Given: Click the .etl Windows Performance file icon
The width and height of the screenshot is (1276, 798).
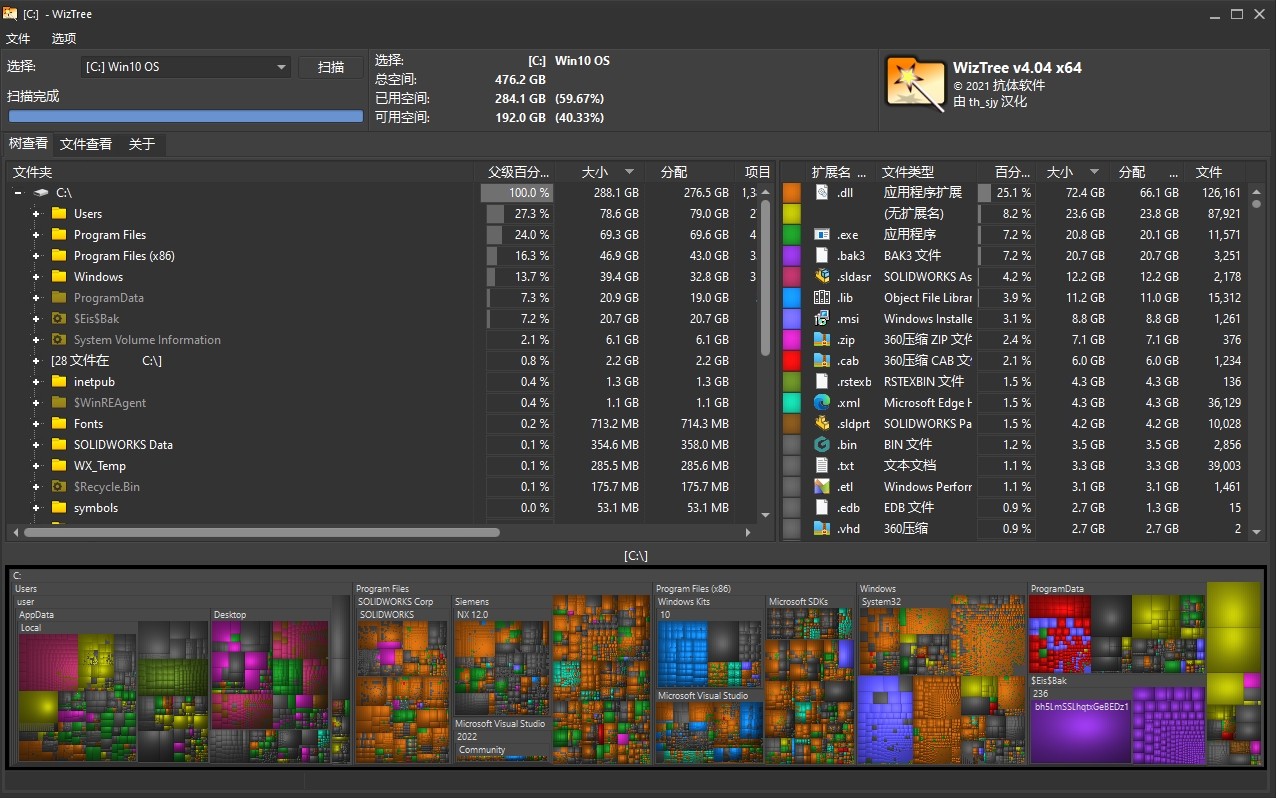Looking at the screenshot, I should pyautogui.click(x=822, y=487).
